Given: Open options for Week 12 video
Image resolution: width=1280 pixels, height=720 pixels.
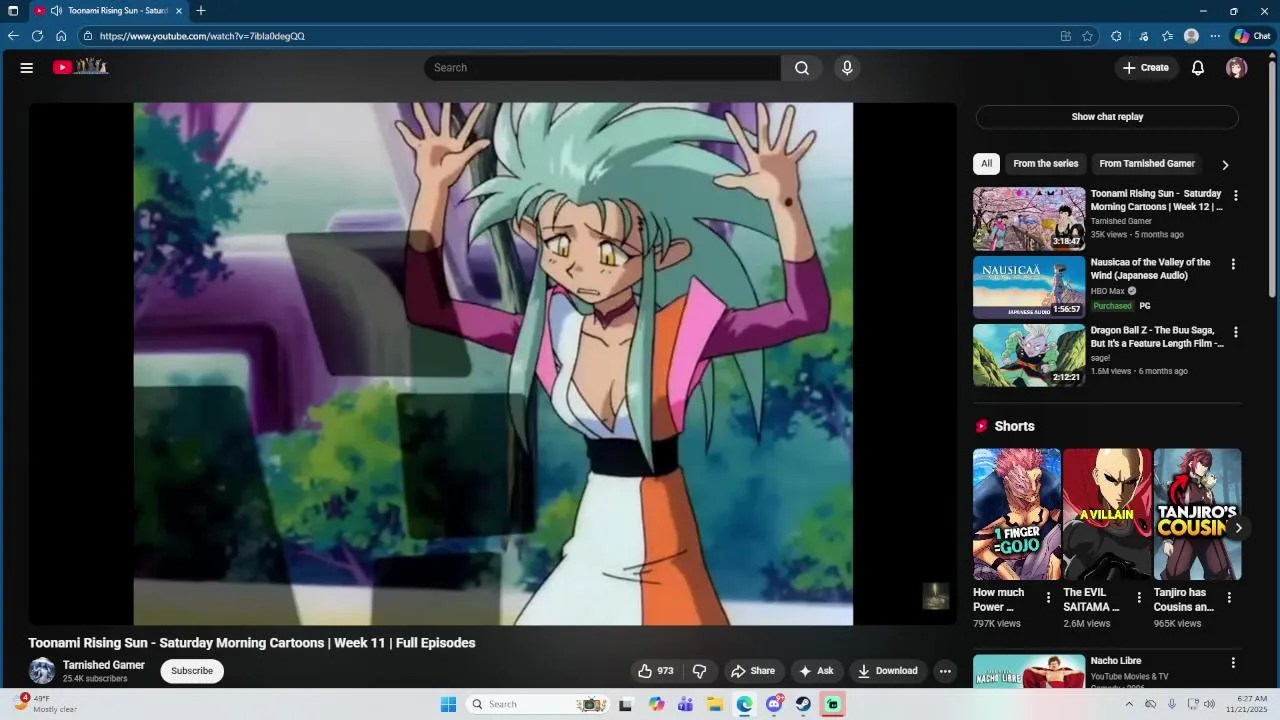Looking at the screenshot, I should (x=1235, y=196).
